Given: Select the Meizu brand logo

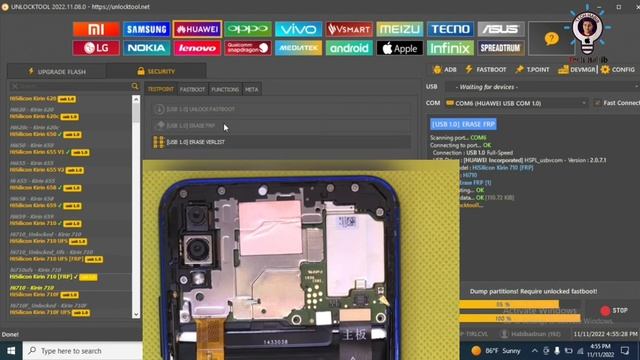Looking at the screenshot, I should (400, 29).
